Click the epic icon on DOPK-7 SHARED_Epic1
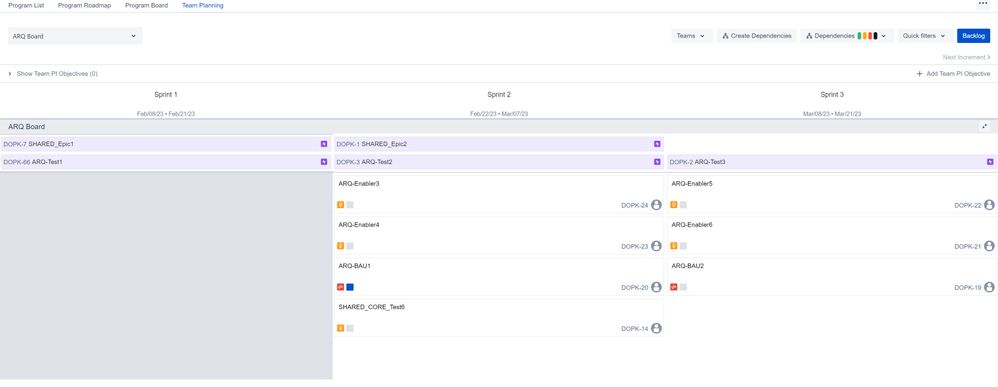 click(323, 144)
